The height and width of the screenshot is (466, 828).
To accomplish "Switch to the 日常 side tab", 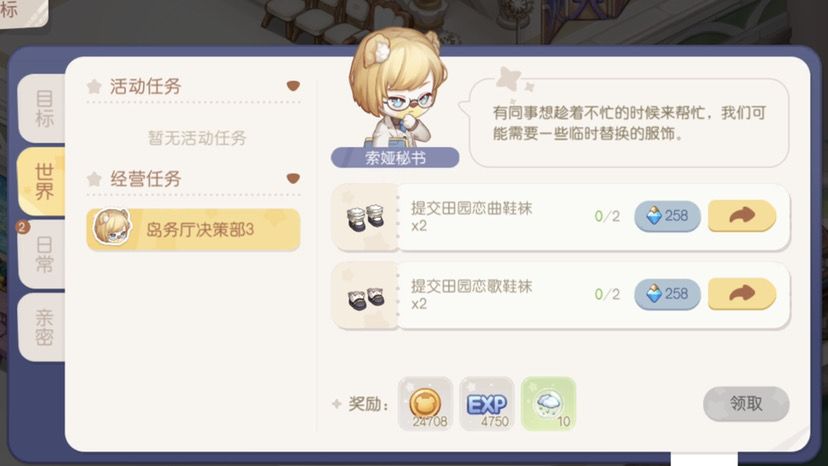I will [x=43, y=254].
